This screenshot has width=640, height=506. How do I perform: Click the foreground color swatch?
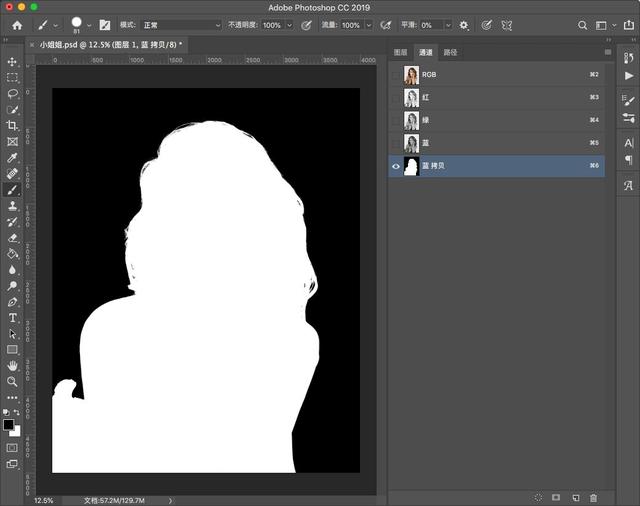[x=9, y=425]
